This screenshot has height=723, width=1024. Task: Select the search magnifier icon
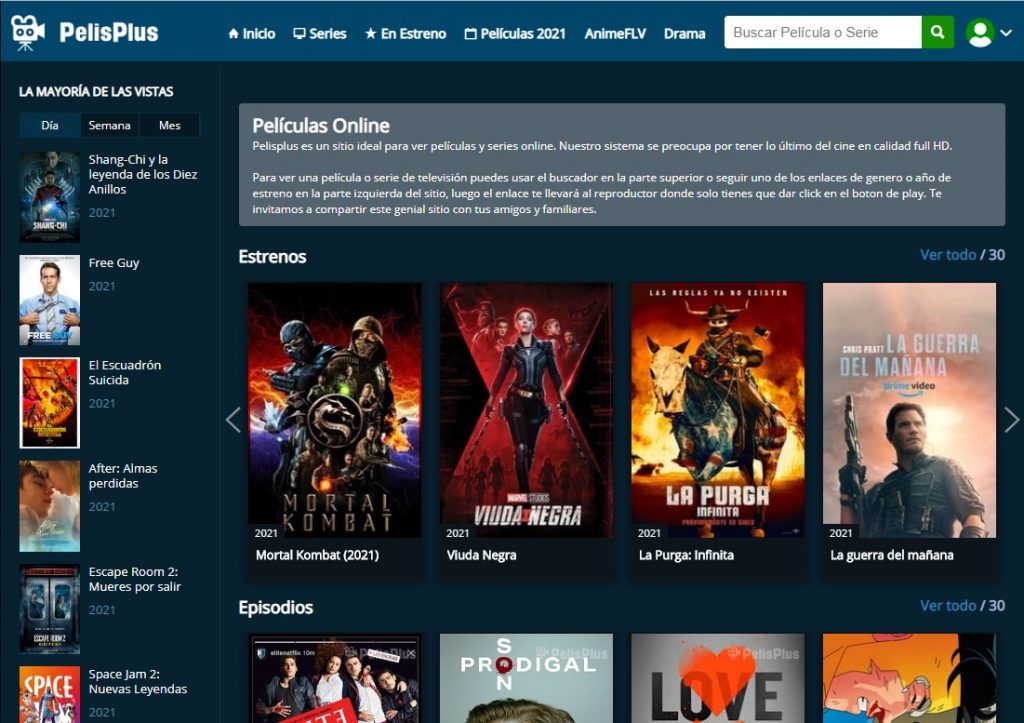click(x=937, y=32)
